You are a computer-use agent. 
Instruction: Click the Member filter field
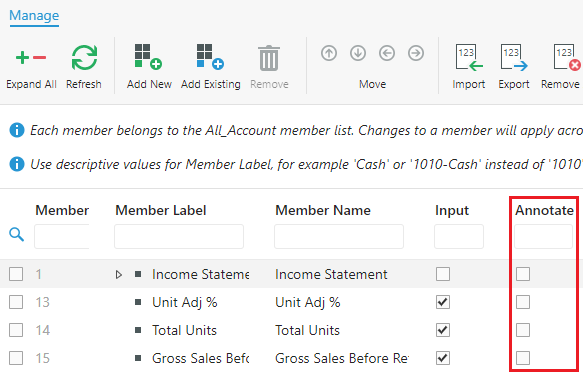coord(62,236)
